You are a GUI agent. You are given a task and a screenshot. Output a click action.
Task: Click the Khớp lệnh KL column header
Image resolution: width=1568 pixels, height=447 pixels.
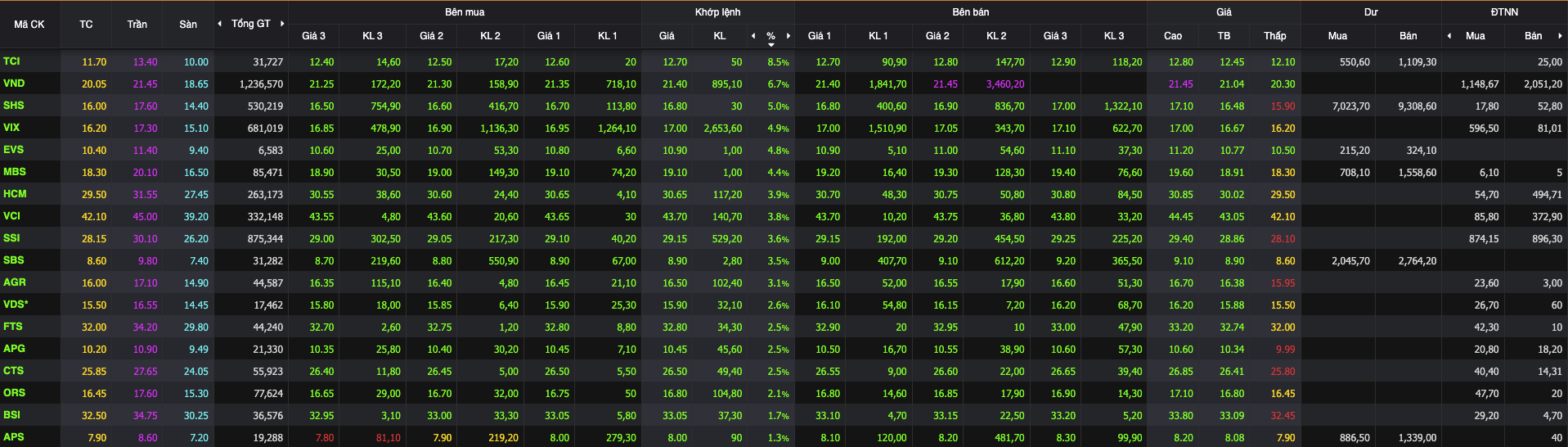click(720, 36)
